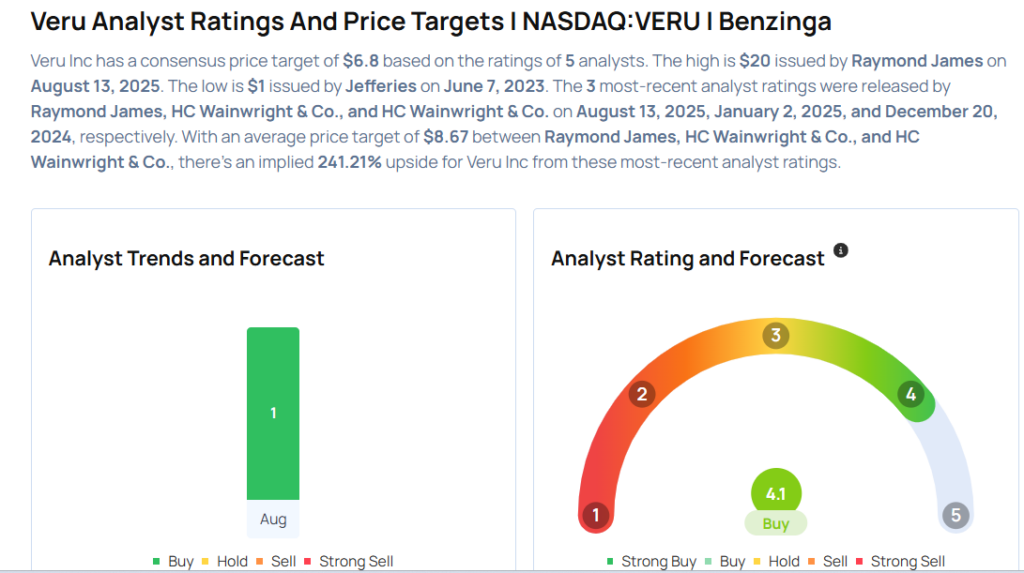This screenshot has width=1024, height=573.
Task: Click the $6.8 consensus price target text
Action: click(x=360, y=61)
